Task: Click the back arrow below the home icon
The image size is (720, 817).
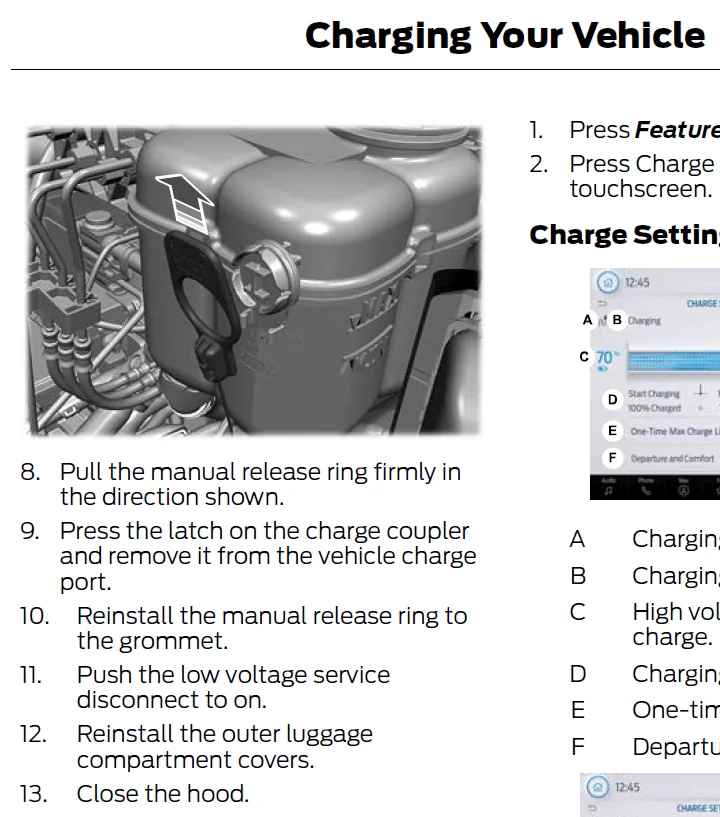Action: point(603,303)
